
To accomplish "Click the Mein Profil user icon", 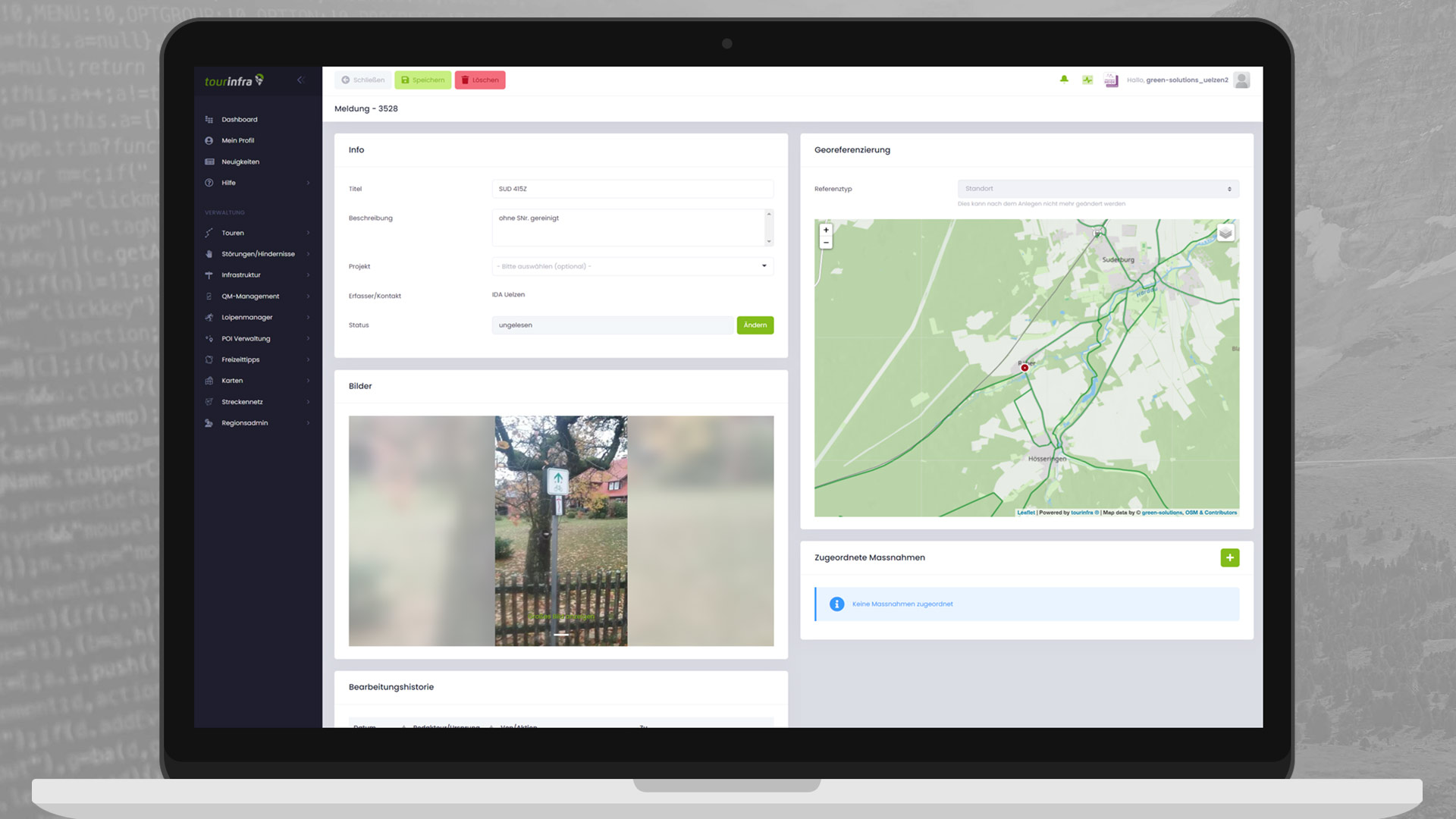I will click(x=209, y=140).
